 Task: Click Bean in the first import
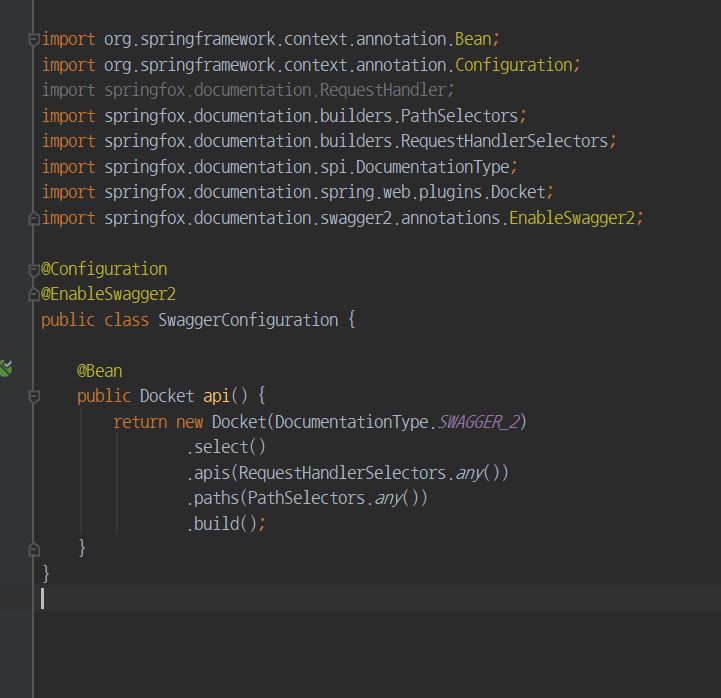473,39
